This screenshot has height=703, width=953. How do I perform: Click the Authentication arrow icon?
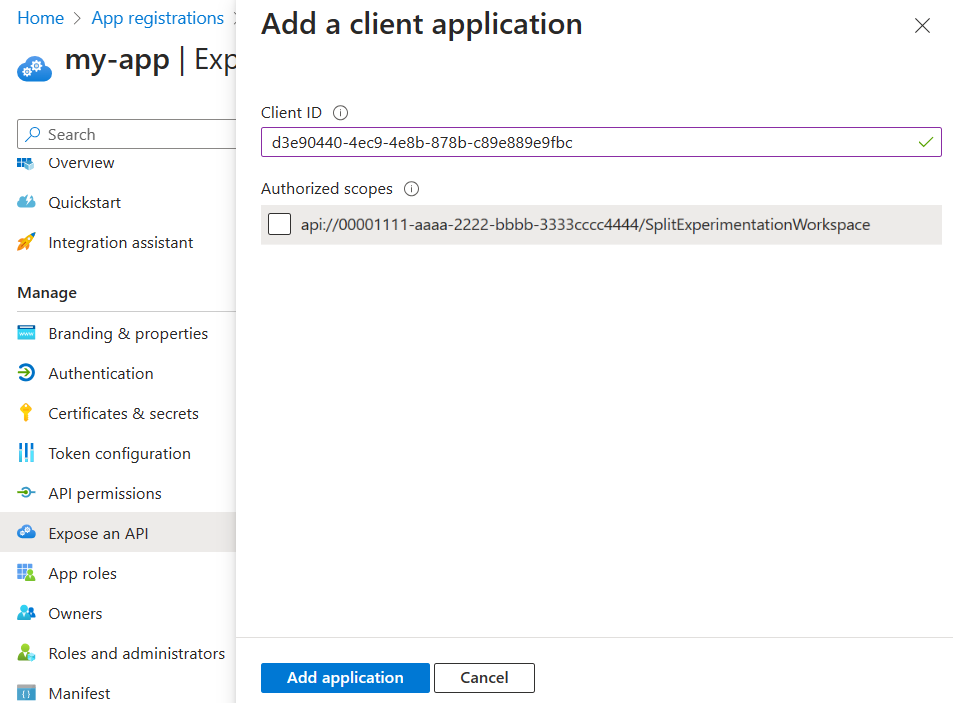click(x=26, y=373)
